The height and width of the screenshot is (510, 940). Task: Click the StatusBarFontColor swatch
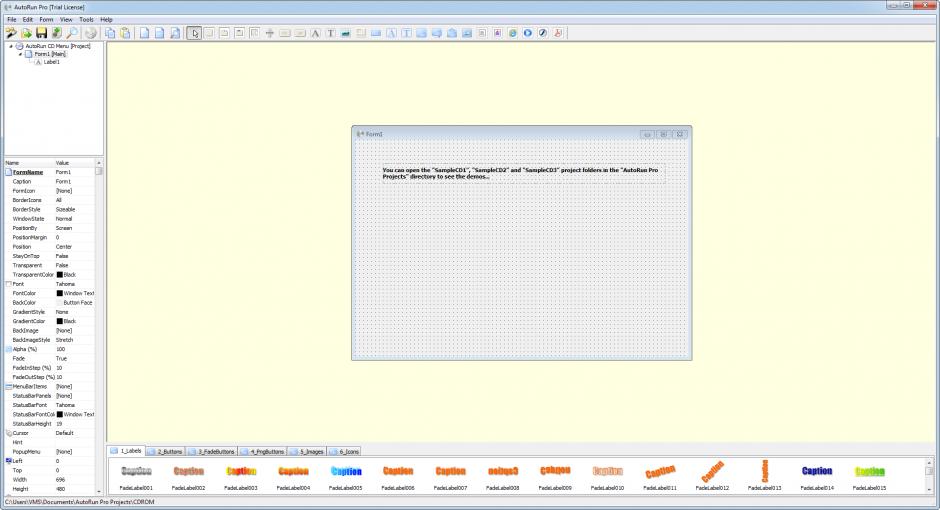(x=59, y=414)
